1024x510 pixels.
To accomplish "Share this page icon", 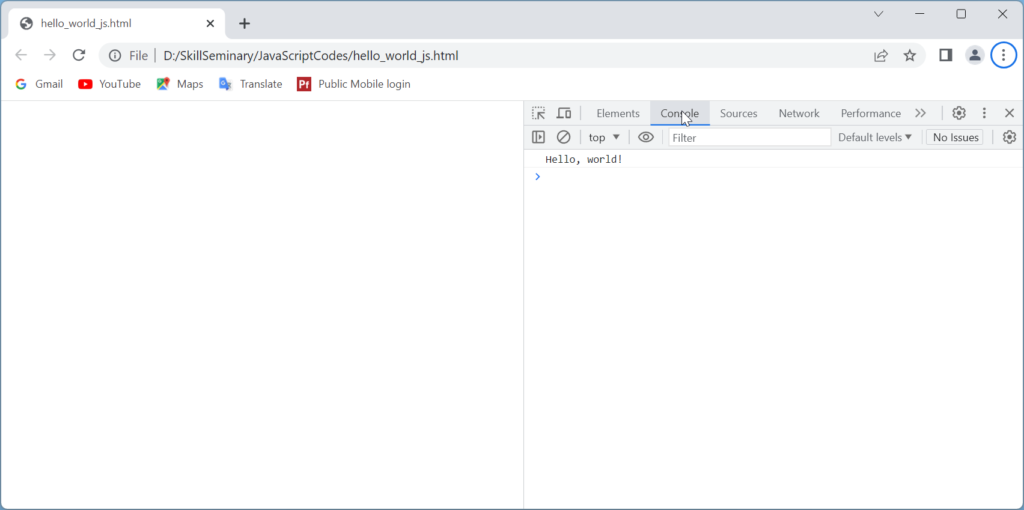I will click(x=881, y=56).
